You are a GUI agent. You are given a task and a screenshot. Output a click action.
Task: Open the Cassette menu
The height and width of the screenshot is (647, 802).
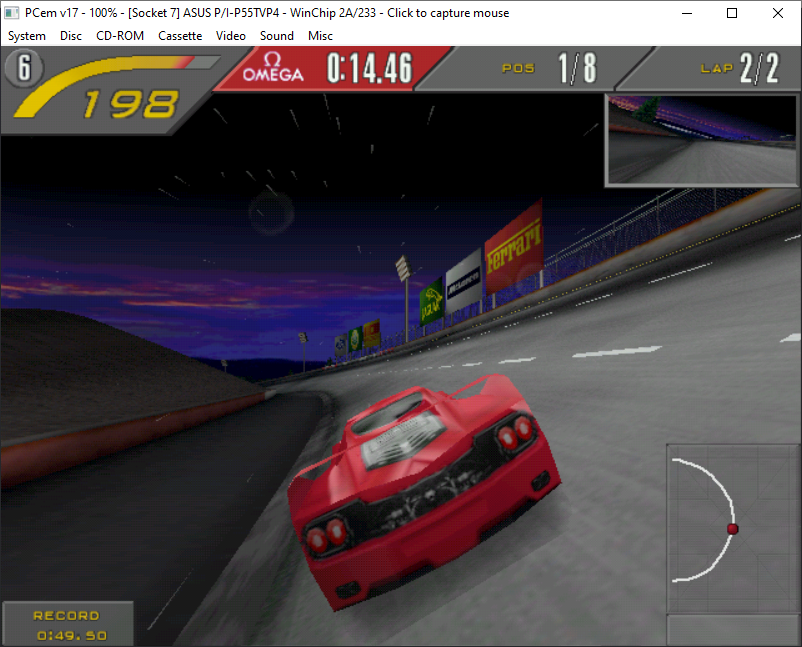(180, 36)
